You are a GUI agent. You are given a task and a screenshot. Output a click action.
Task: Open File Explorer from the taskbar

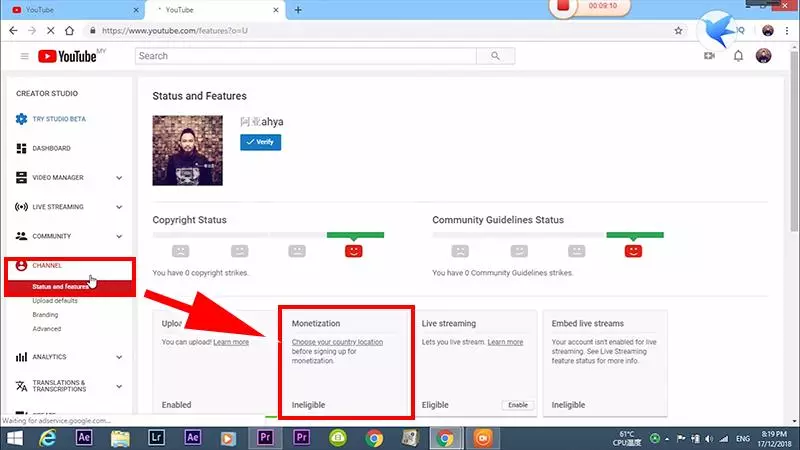(x=120, y=438)
